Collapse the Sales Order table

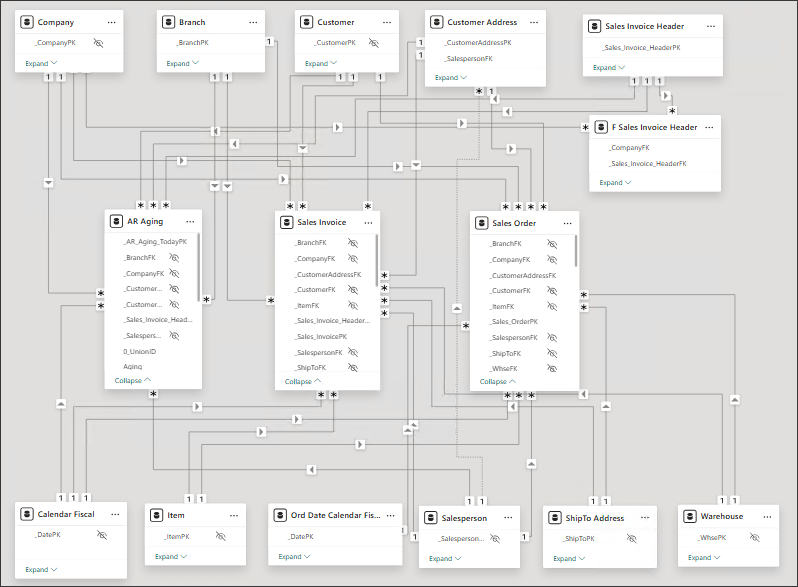tap(496, 381)
